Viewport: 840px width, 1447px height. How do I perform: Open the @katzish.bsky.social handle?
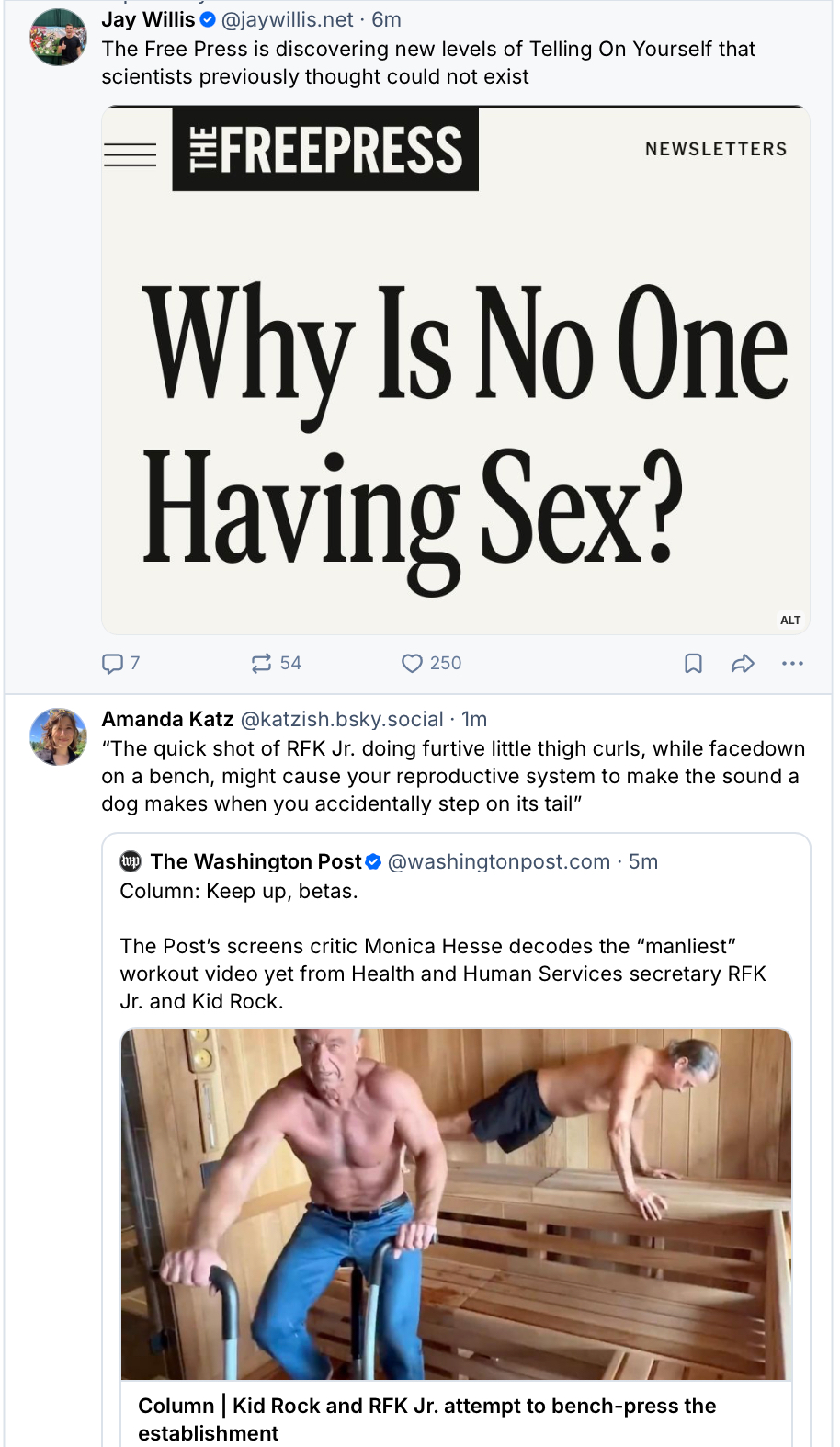pyautogui.click(x=342, y=719)
